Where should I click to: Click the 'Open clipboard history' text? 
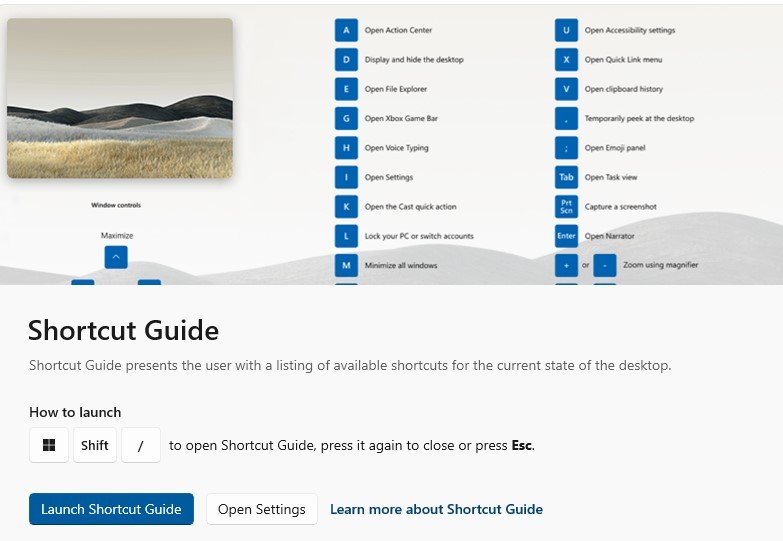click(624, 89)
